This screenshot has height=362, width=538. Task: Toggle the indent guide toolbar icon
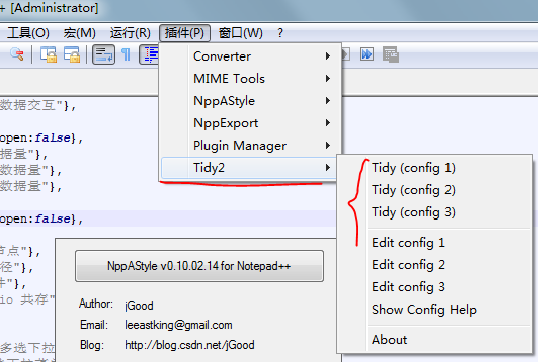[x=150, y=55]
